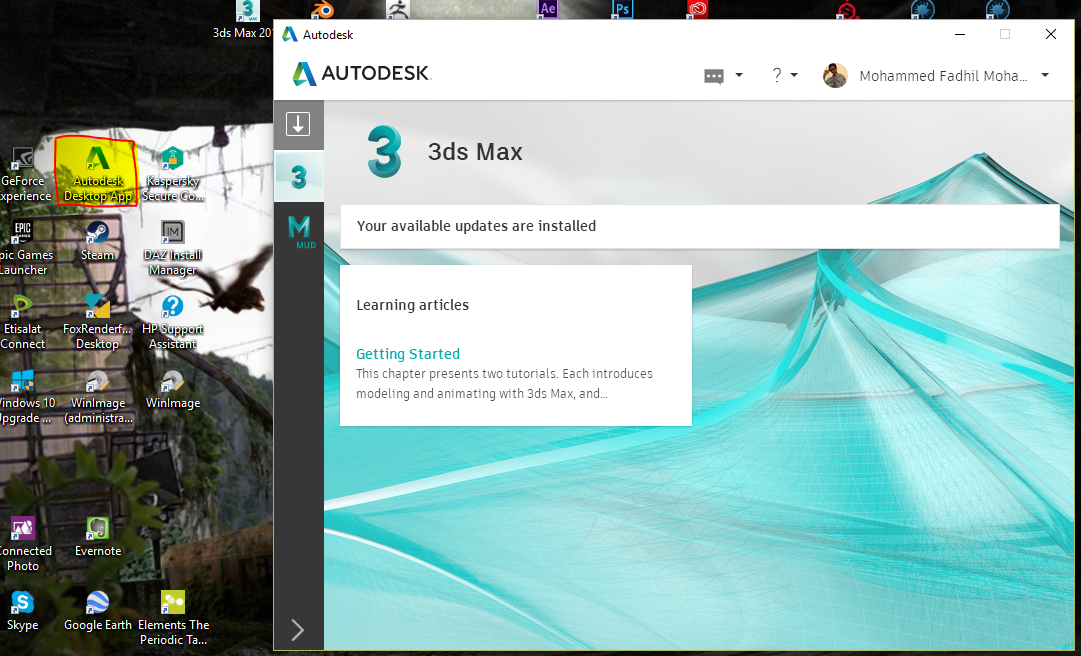Launch the Autodesk Desktop App shortcut
Viewport: 1081px width, 656px height.
click(97, 170)
